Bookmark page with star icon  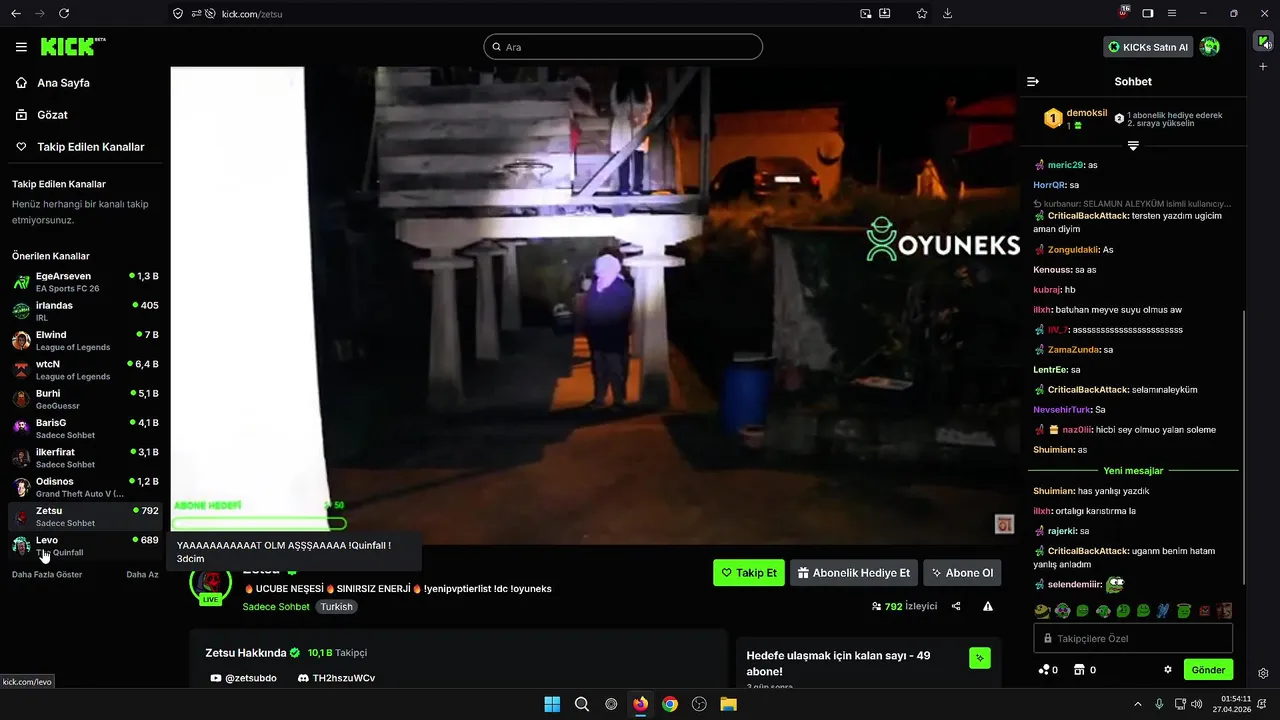(922, 13)
